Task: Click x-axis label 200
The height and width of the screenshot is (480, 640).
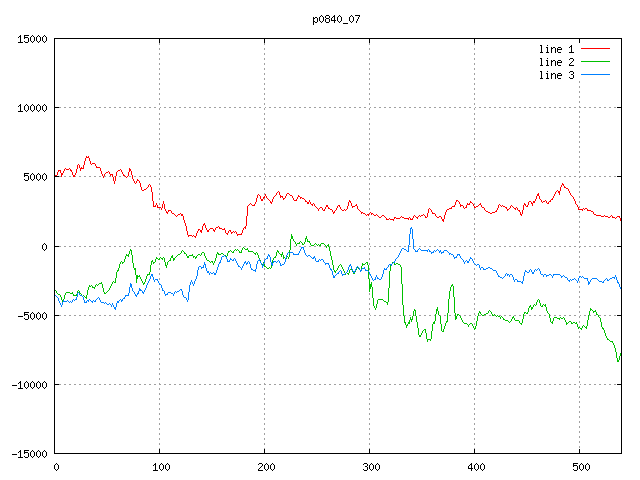Action: pos(266,467)
